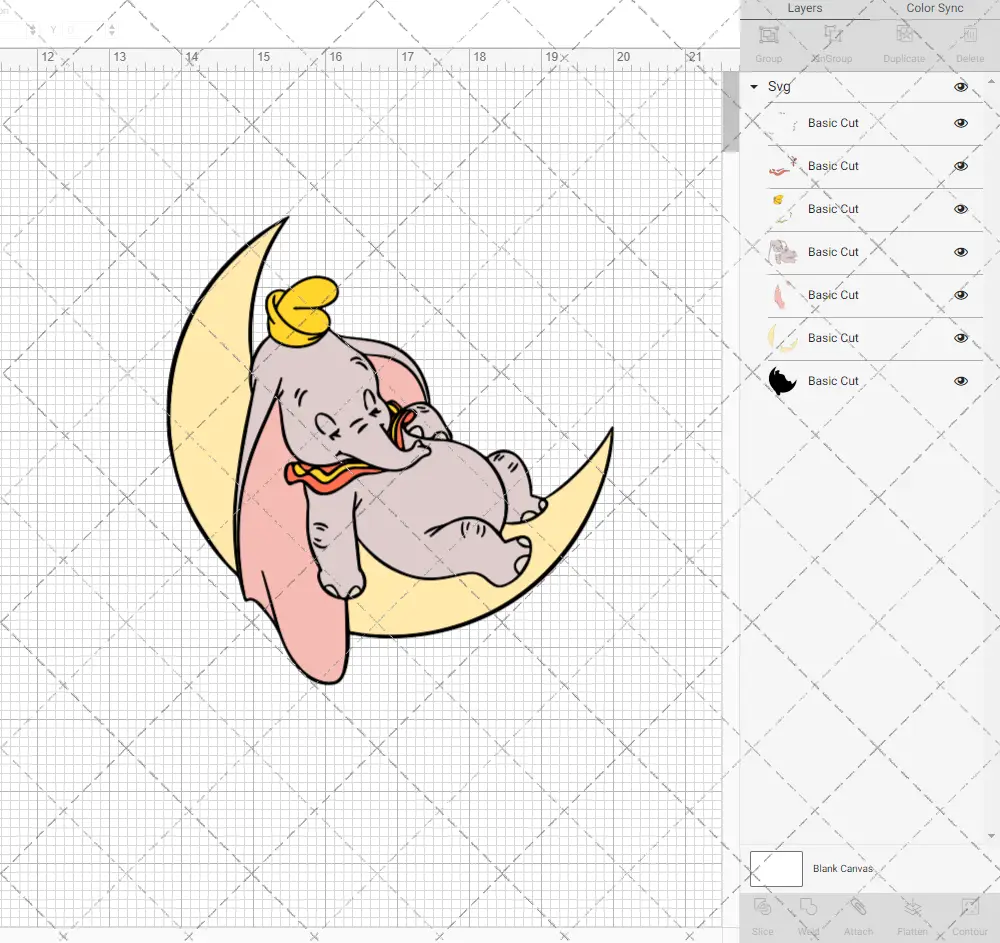Click the Delete trash icon
This screenshot has width=1000, height=943.
pos(969,34)
